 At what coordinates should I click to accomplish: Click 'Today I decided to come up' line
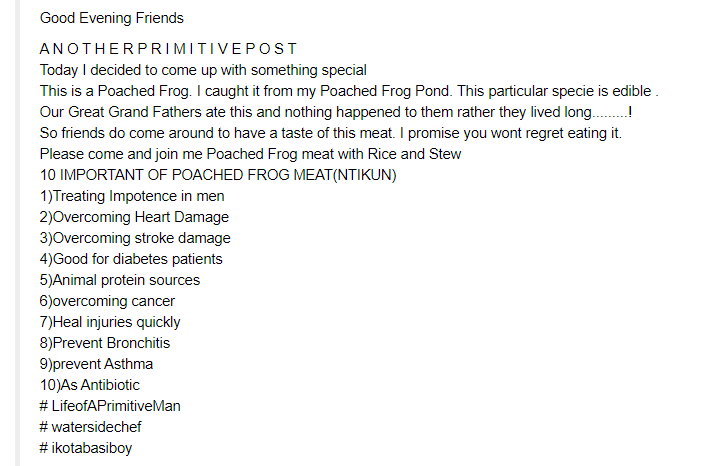pos(203,70)
